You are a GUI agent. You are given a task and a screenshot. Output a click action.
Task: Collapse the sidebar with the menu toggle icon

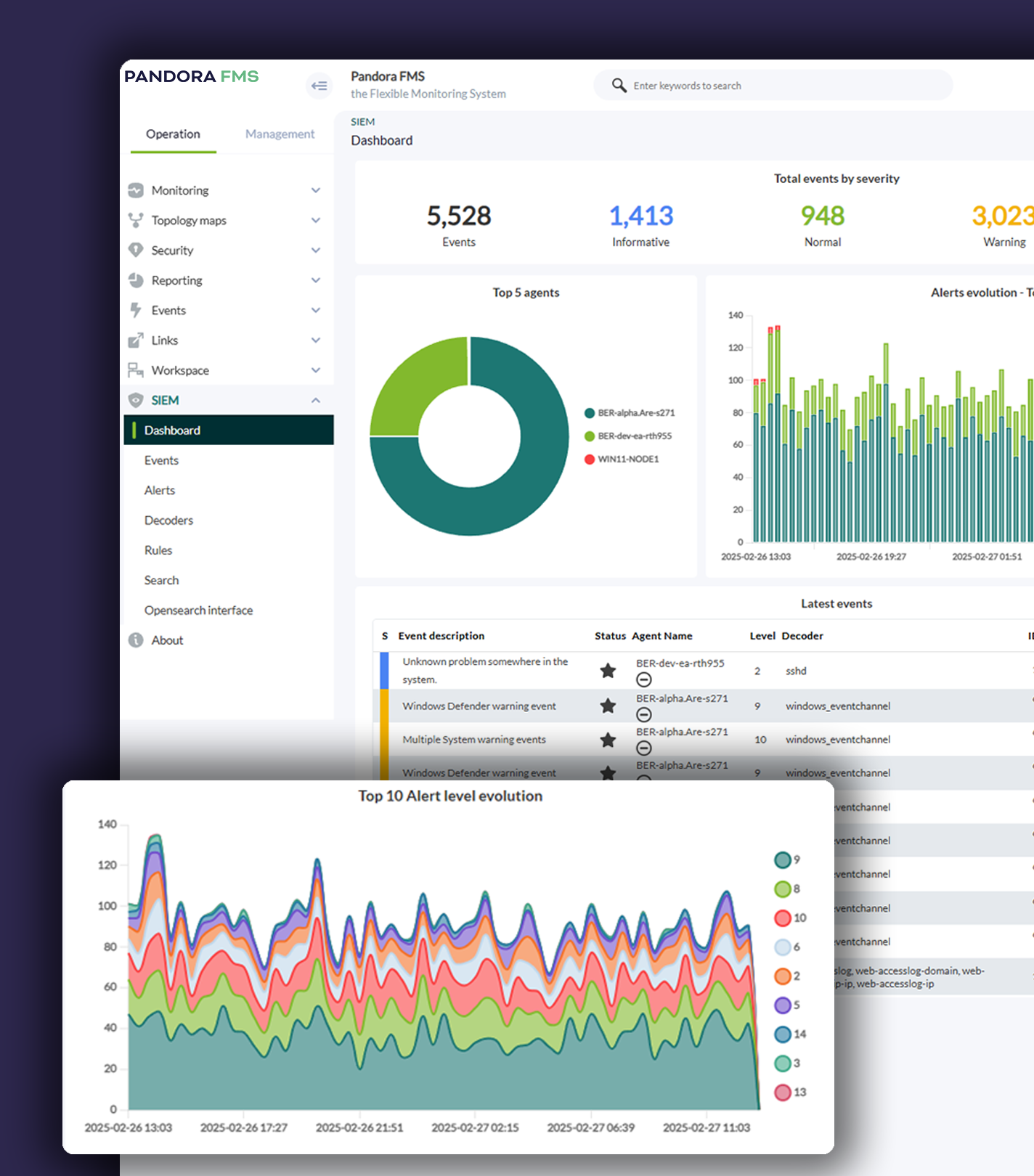click(x=319, y=86)
